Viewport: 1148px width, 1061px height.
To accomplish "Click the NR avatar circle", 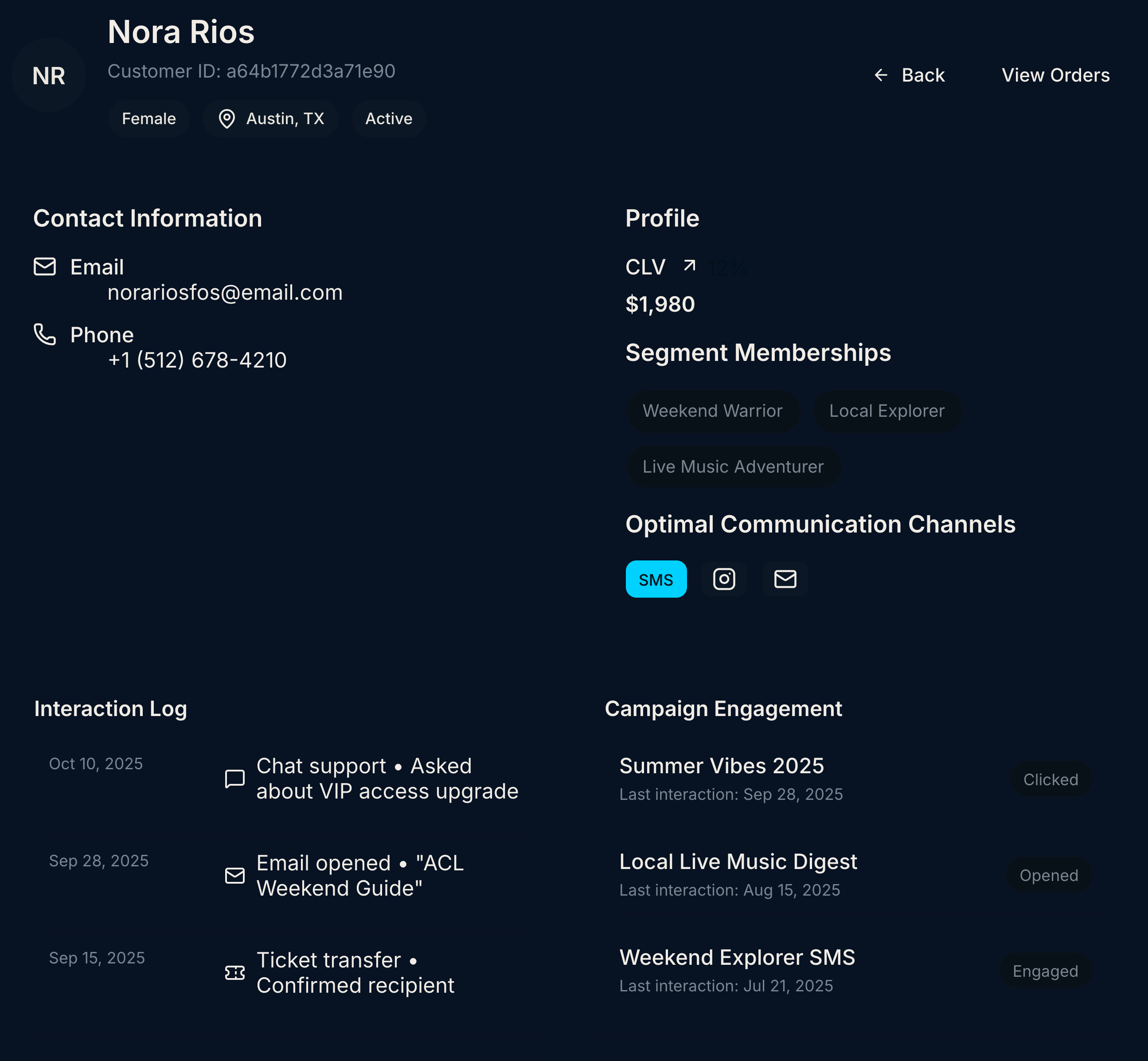I will [x=49, y=75].
